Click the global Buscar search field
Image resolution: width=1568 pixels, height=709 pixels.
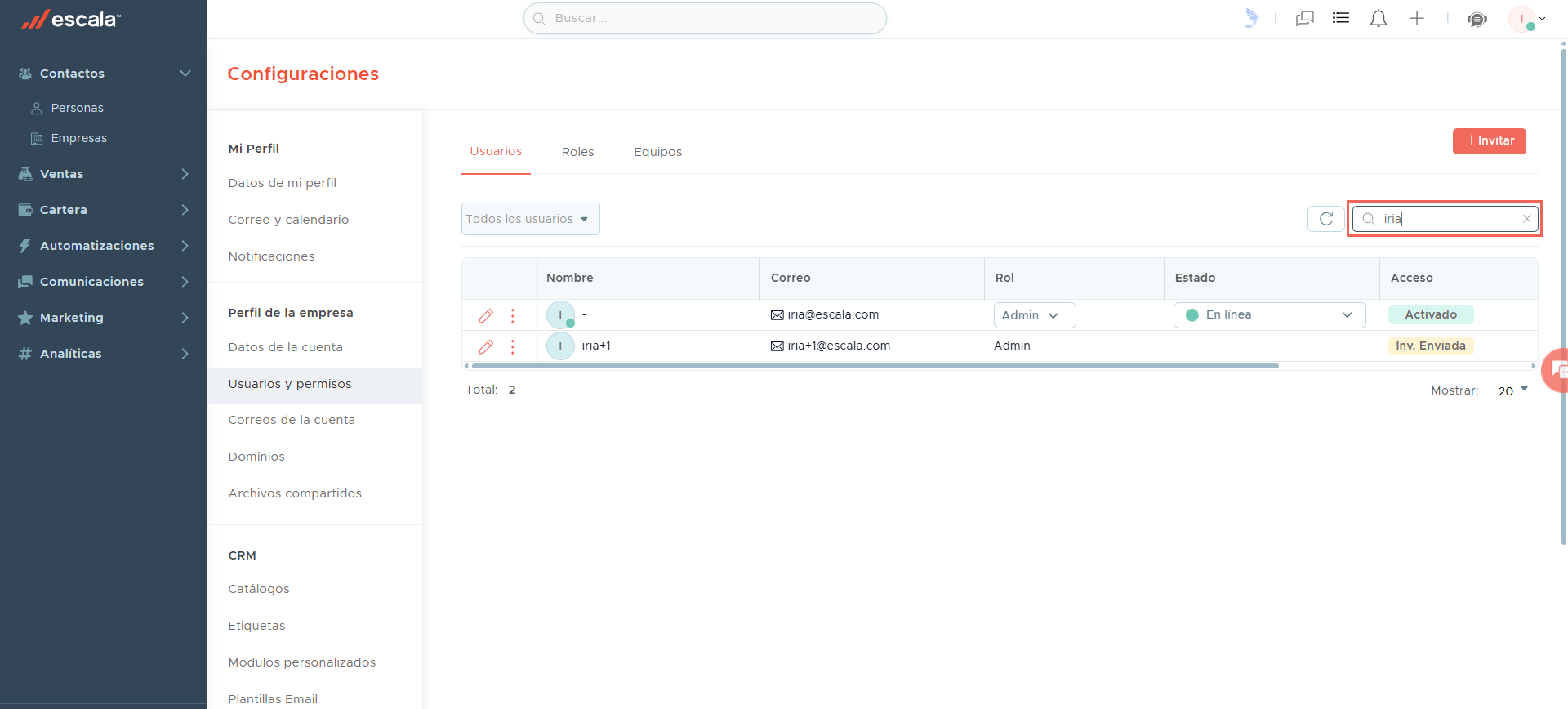705,18
